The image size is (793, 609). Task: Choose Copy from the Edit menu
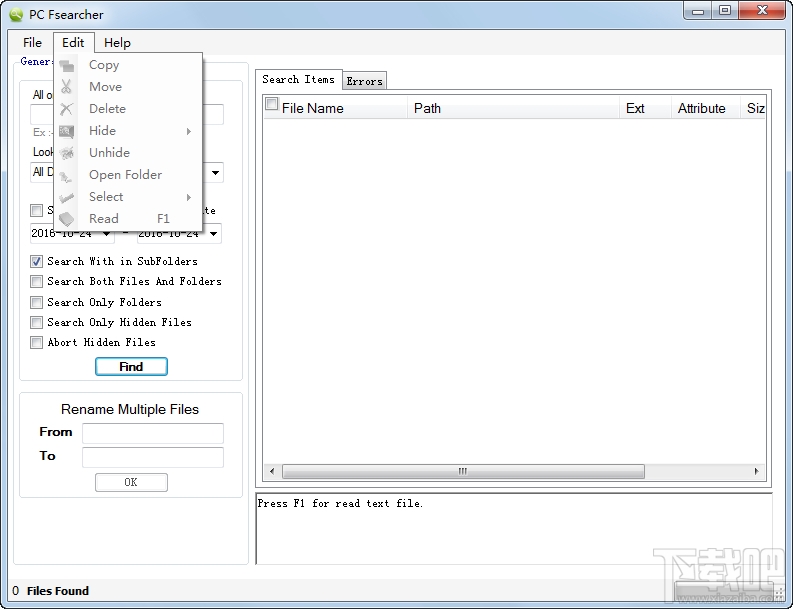(x=128, y=65)
